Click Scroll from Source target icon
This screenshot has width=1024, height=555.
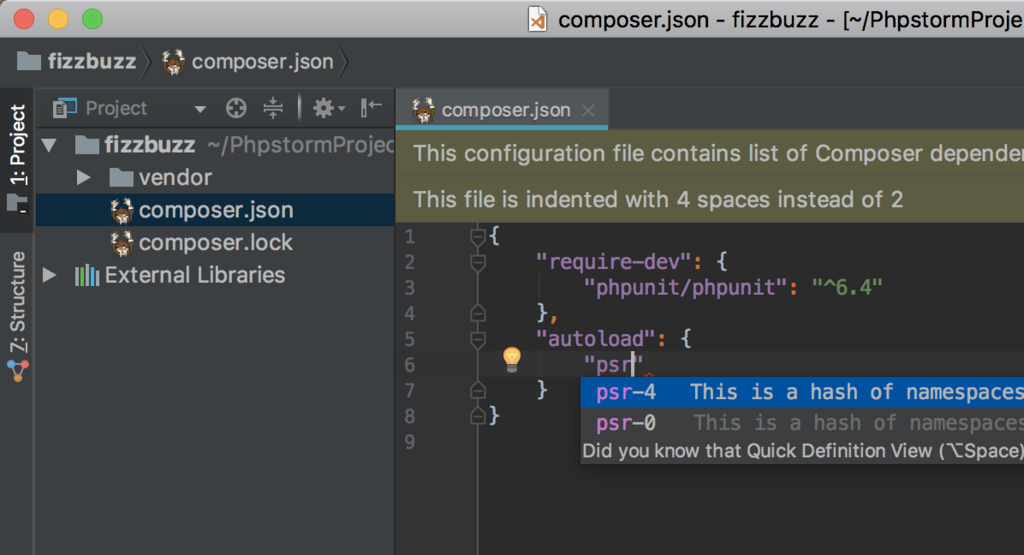coord(236,108)
